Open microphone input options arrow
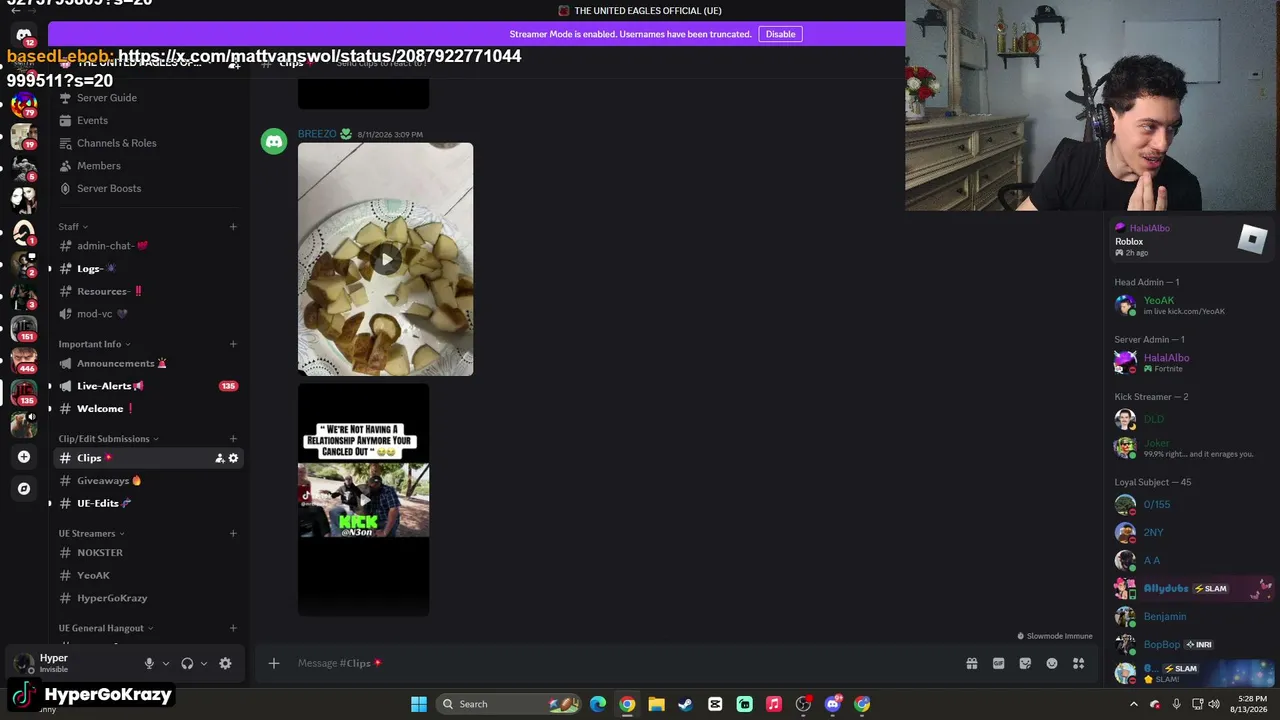Viewport: 1280px width, 720px height. [165, 663]
